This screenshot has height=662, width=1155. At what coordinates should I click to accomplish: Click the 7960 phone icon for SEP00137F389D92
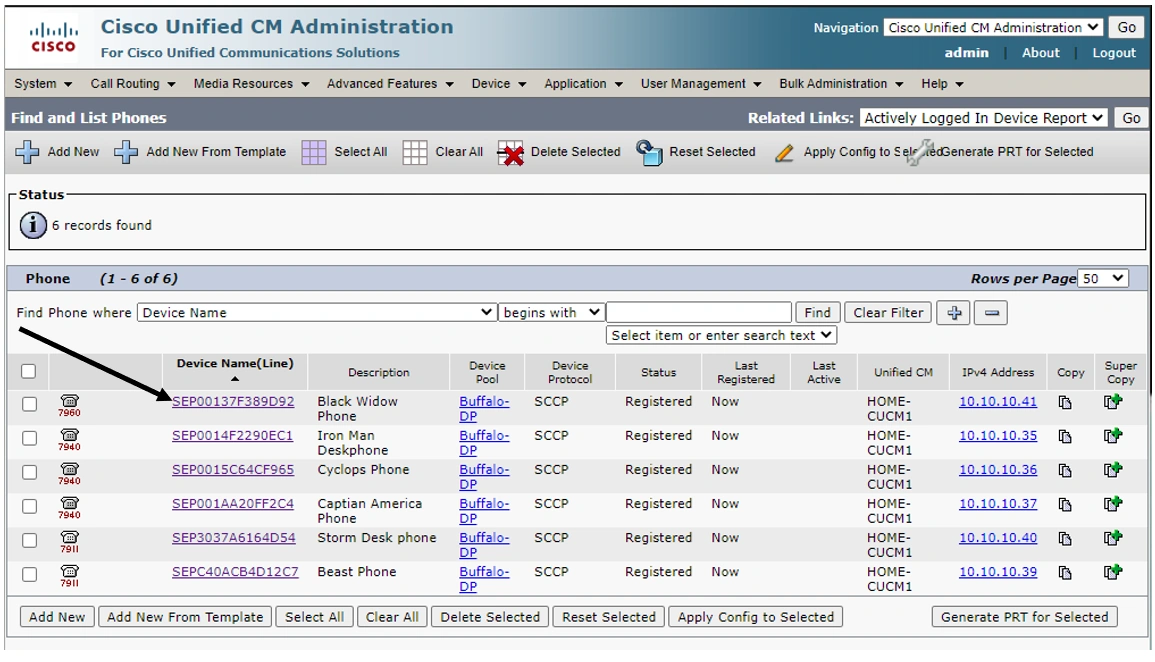pos(69,405)
